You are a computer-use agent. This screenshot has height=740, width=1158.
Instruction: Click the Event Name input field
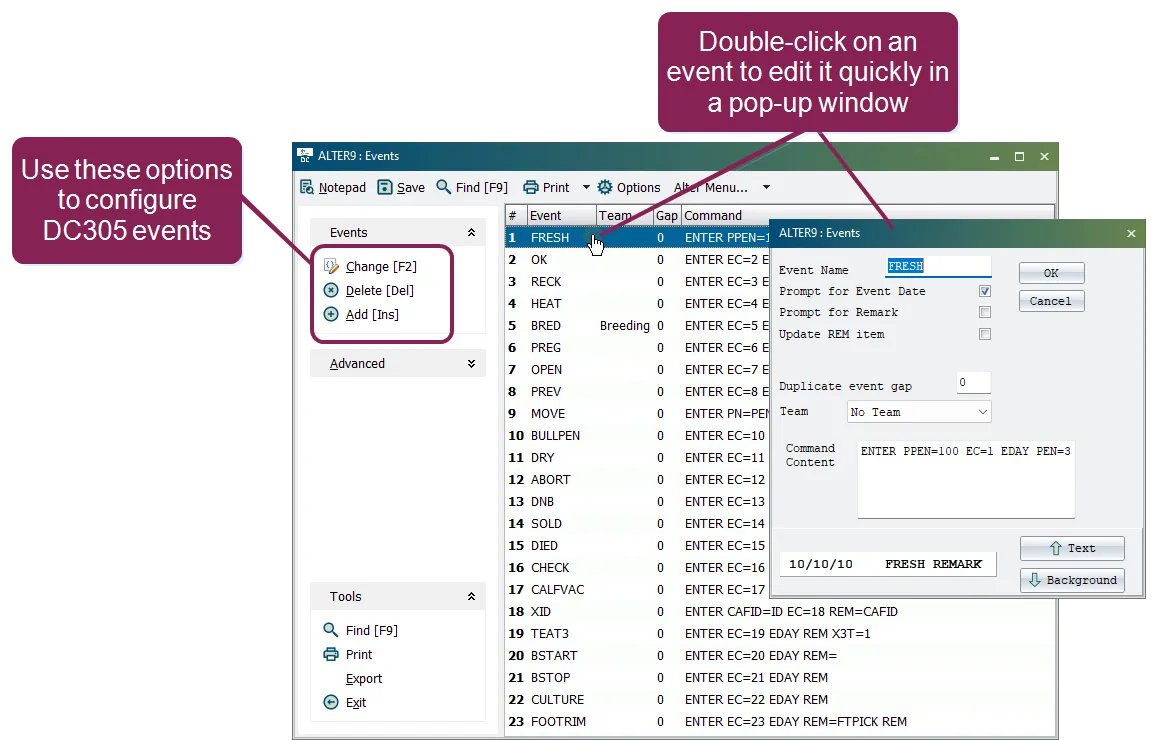938,266
